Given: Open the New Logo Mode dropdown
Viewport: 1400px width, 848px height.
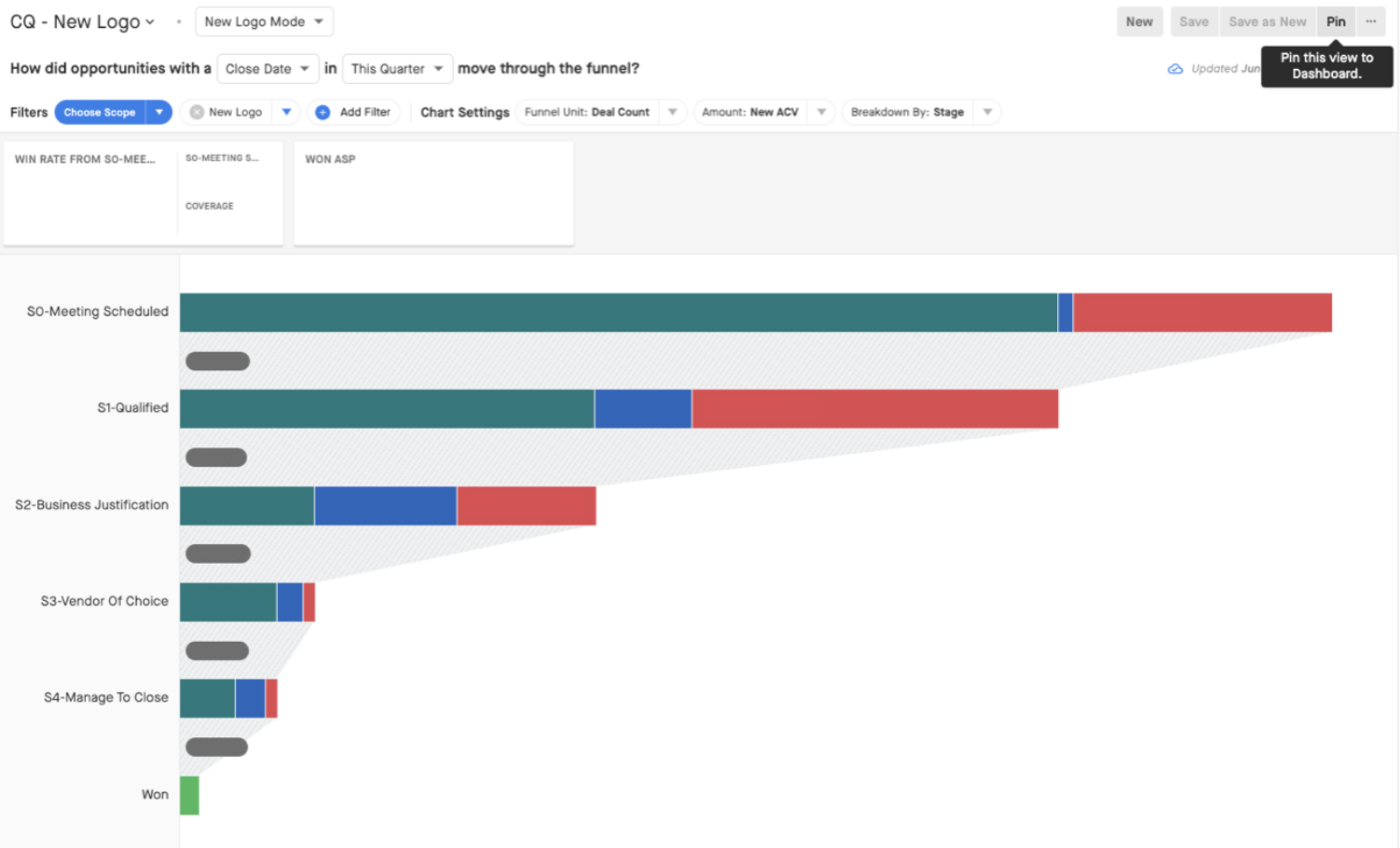Looking at the screenshot, I should (x=264, y=21).
